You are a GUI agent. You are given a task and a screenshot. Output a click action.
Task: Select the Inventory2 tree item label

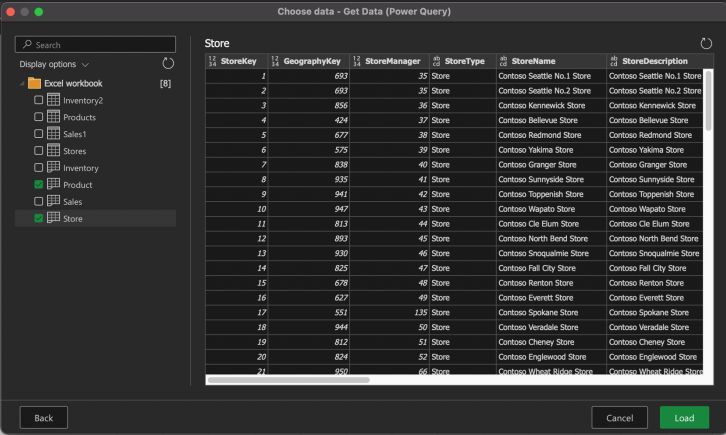[x=83, y=100]
